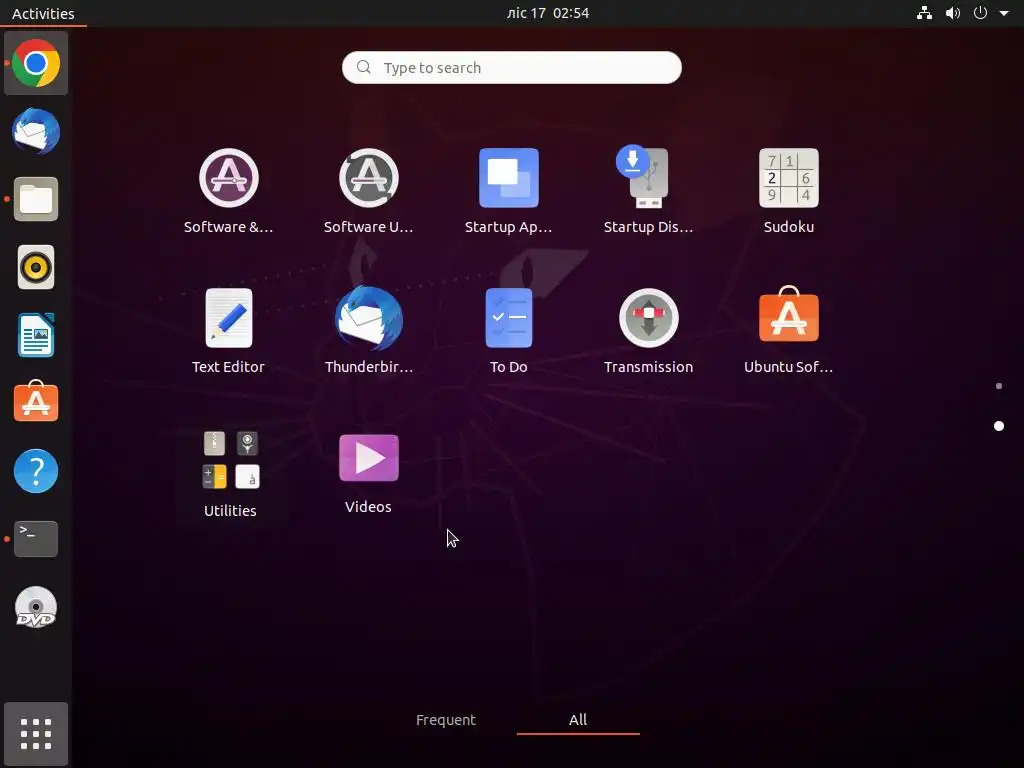Screen dimensions: 1024x768
Task: Click the Activities button
Action: click(x=43, y=13)
